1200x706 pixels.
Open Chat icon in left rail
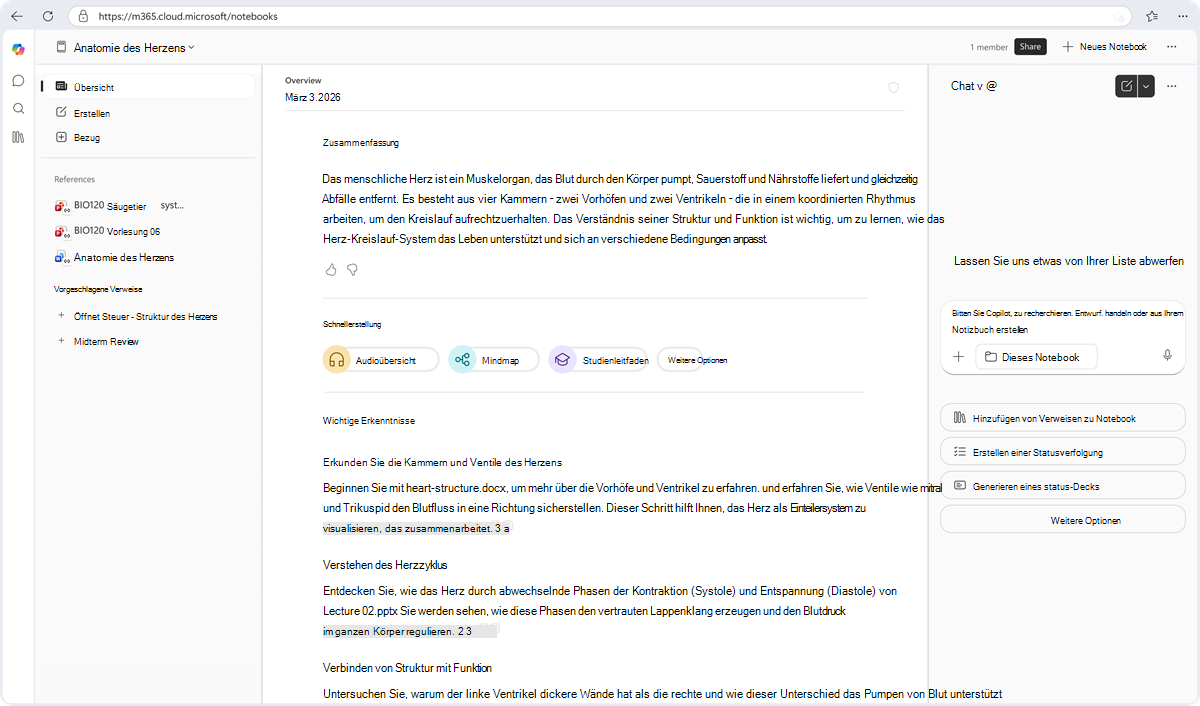pyautogui.click(x=18, y=80)
